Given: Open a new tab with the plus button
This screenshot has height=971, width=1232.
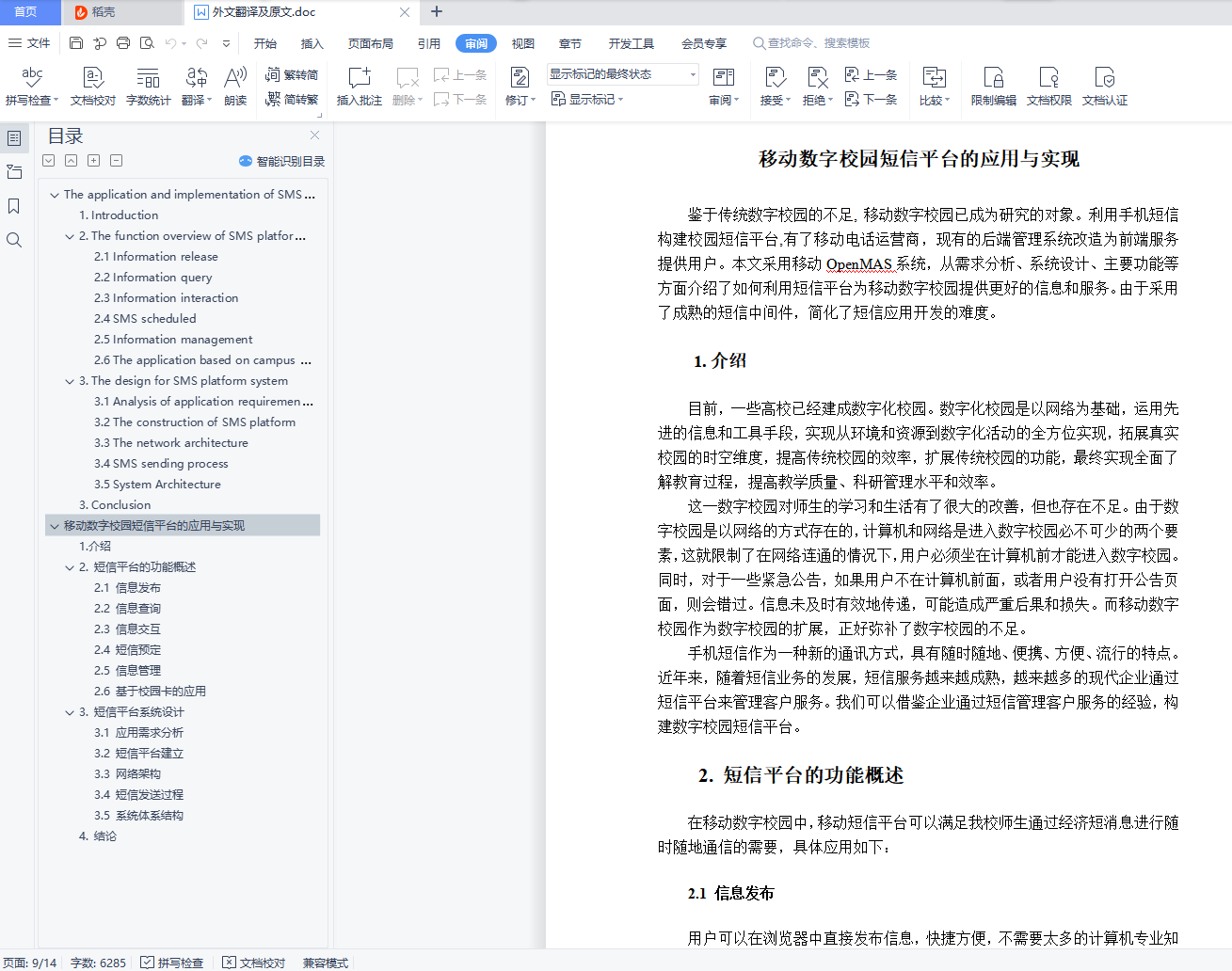Looking at the screenshot, I should coord(437,12).
